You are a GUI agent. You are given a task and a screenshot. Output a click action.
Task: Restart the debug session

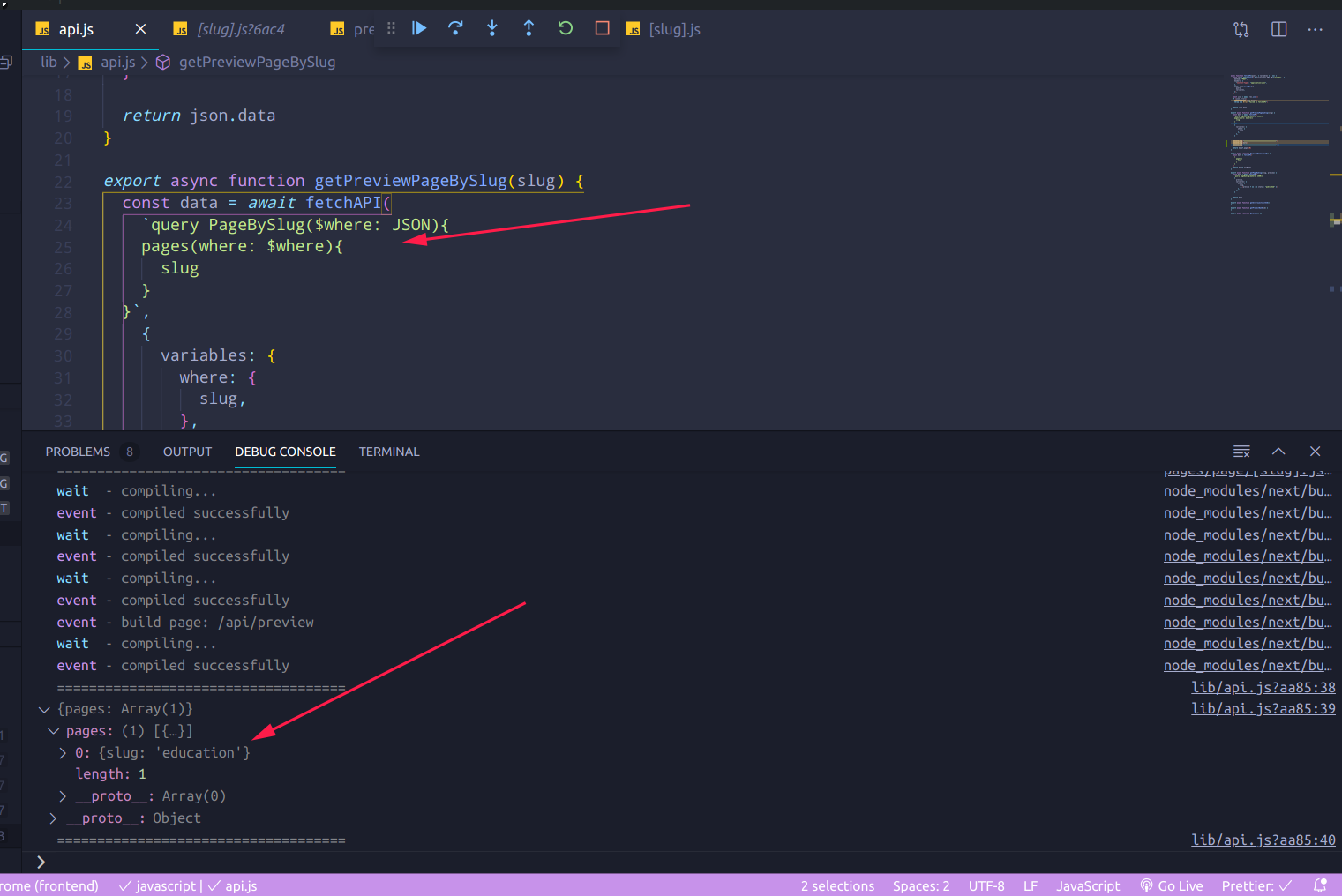(x=566, y=28)
